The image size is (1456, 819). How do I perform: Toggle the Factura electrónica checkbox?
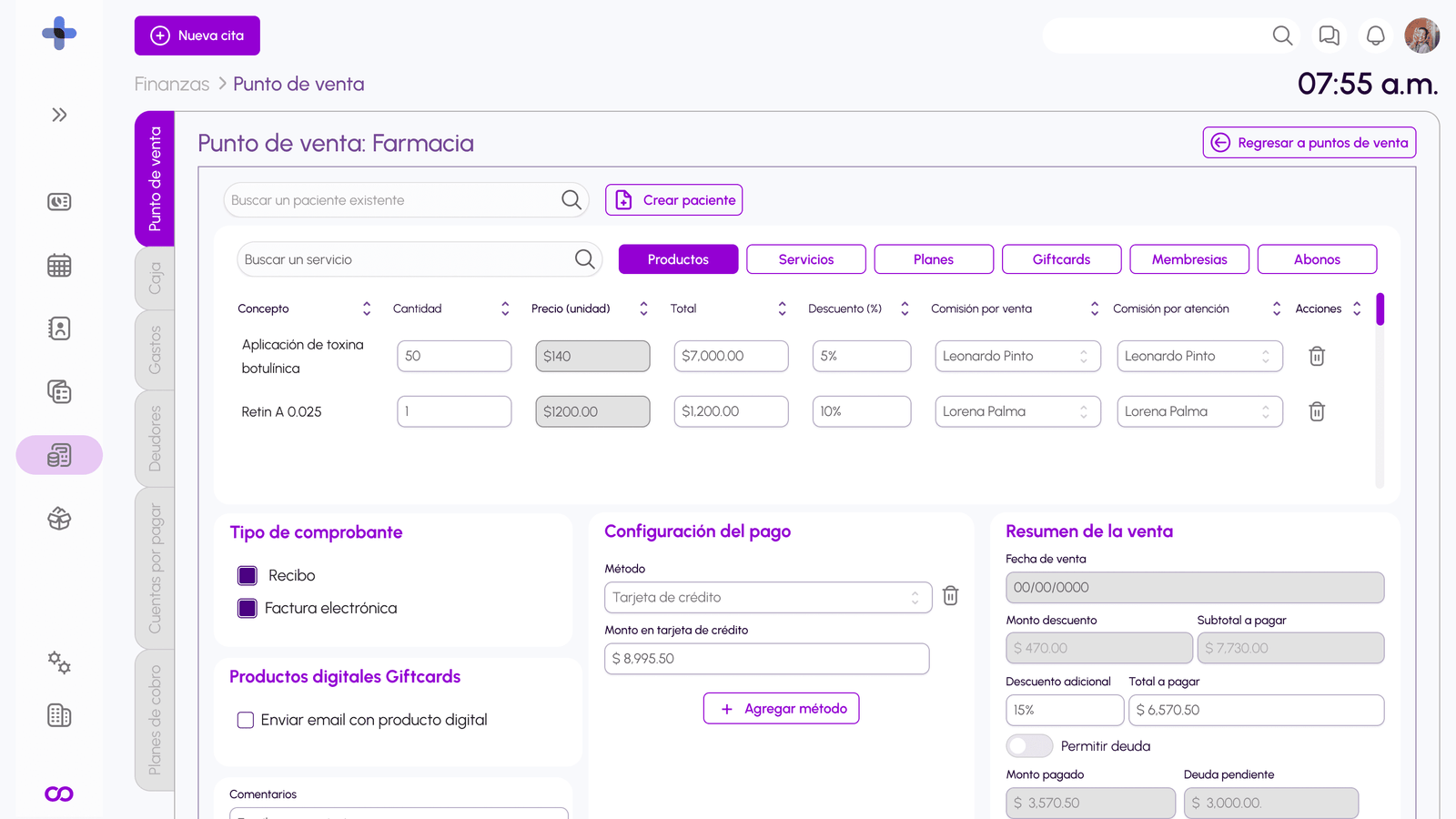point(248,609)
